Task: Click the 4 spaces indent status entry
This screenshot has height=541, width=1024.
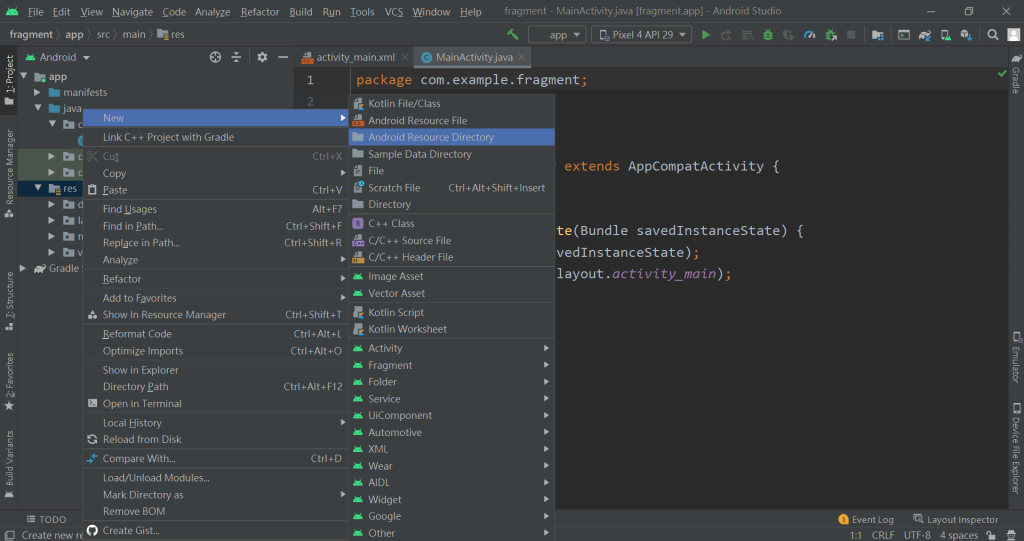Action: pyautogui.click(x=959, y=535)
